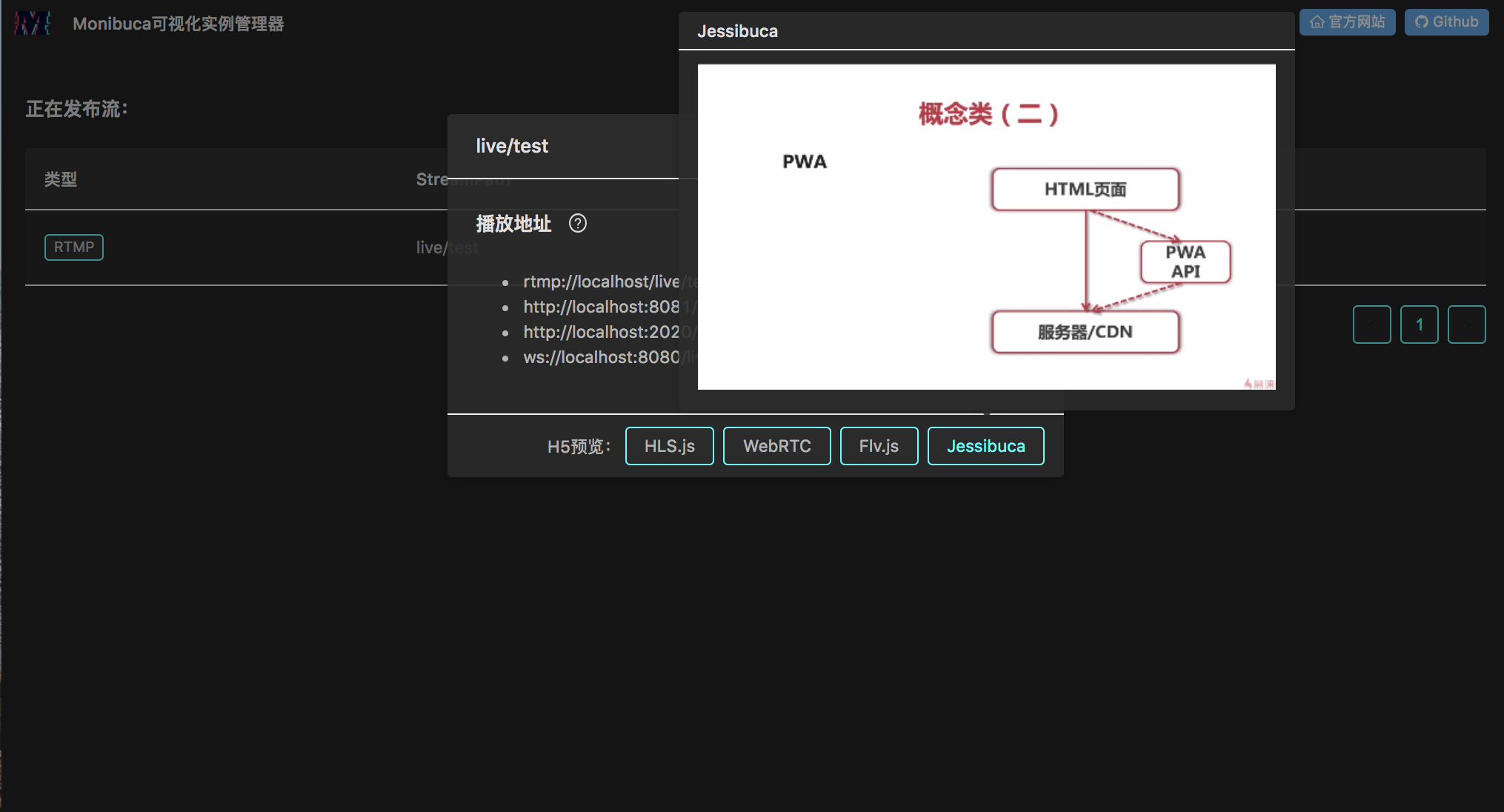Screen dimensions: 1504x812
Task: Click the Monibuca logo icon
Action: point(32,23)
